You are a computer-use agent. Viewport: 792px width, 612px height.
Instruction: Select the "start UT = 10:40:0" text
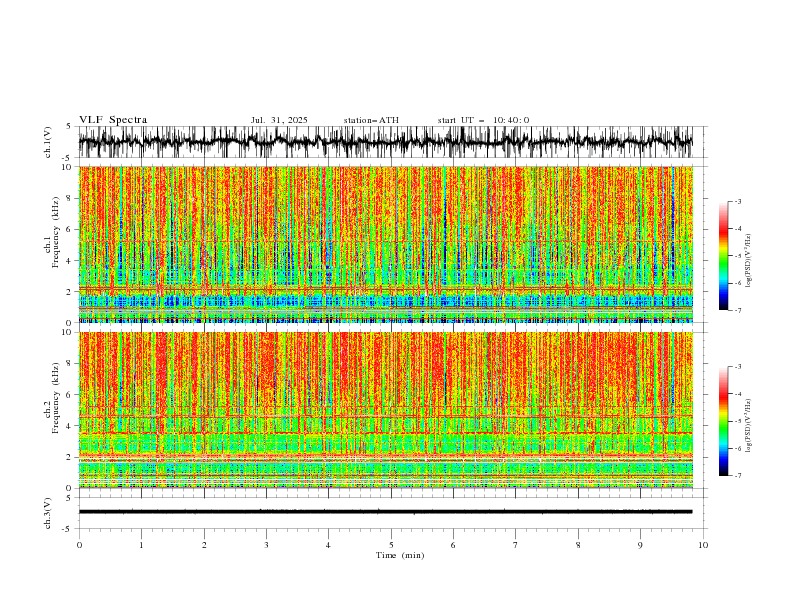(483, 120)
